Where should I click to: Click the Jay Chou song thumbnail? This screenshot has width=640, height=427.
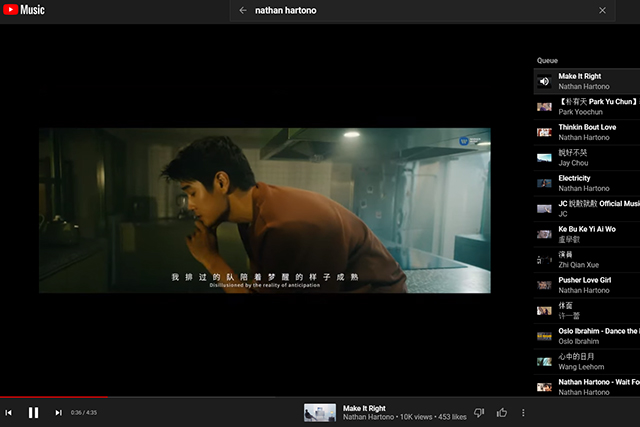(x=544, y=158)
